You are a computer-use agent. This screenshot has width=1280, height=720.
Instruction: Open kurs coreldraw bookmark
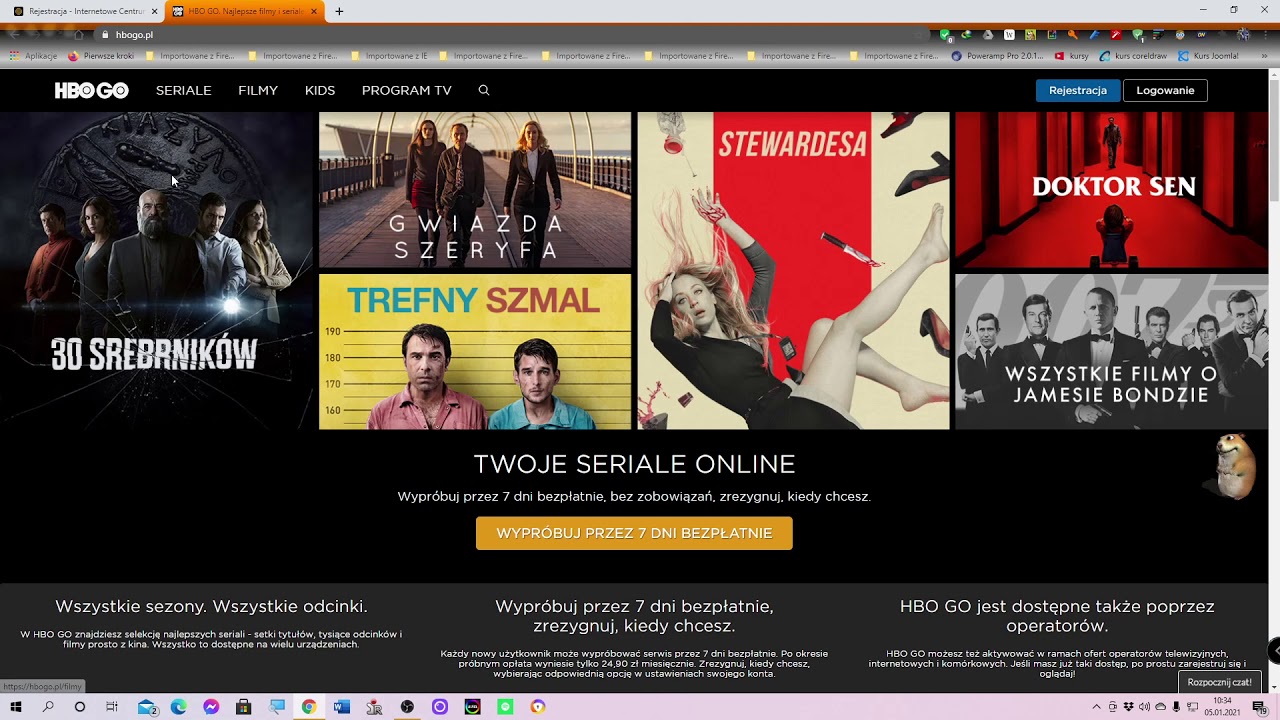(1132, 56)
